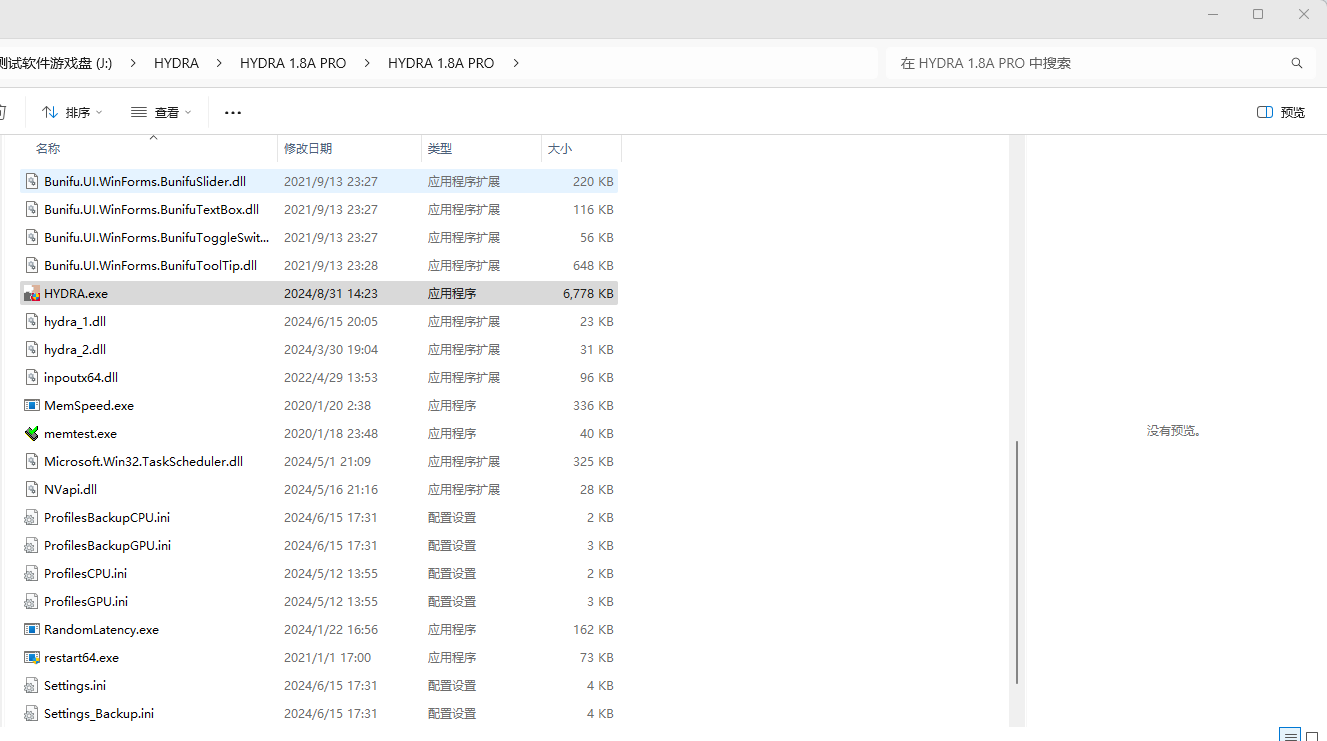Screen dimensions: 1327x741
Task: Sort by the 大小 column header
Action: (560, 148)
